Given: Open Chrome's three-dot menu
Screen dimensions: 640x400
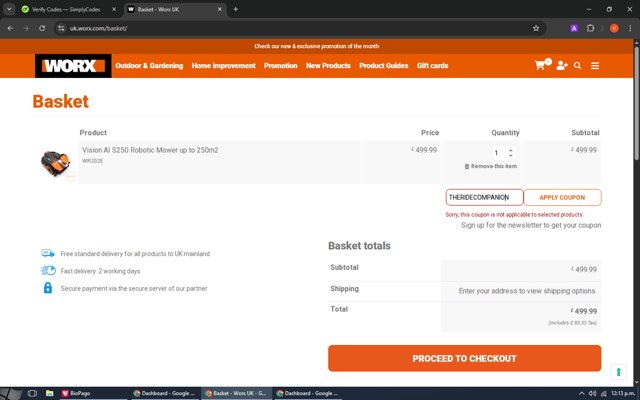Looking at the screenshot, I should coord(630,28).
